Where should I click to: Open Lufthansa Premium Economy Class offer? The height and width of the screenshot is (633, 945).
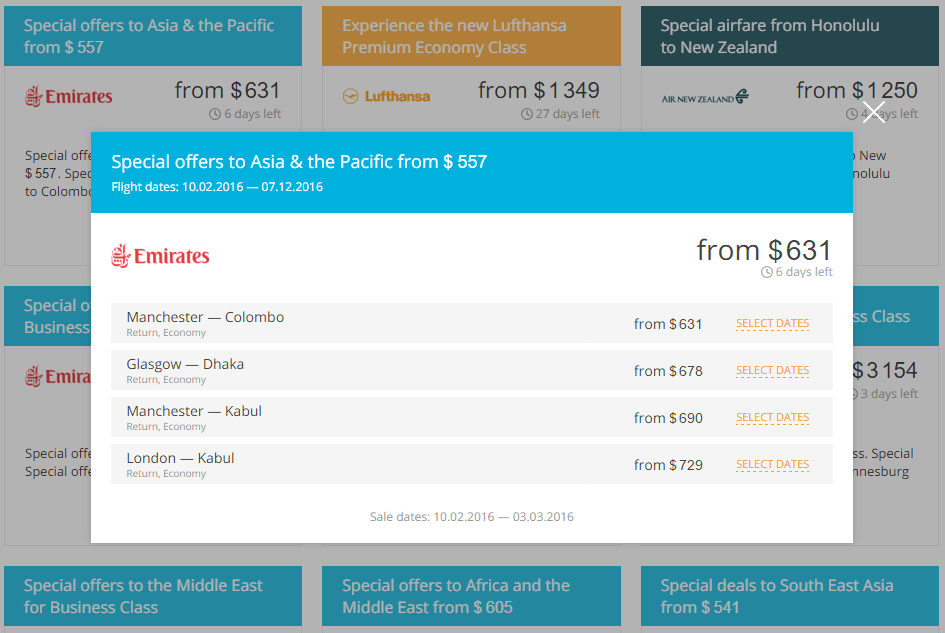click(471, 36)
